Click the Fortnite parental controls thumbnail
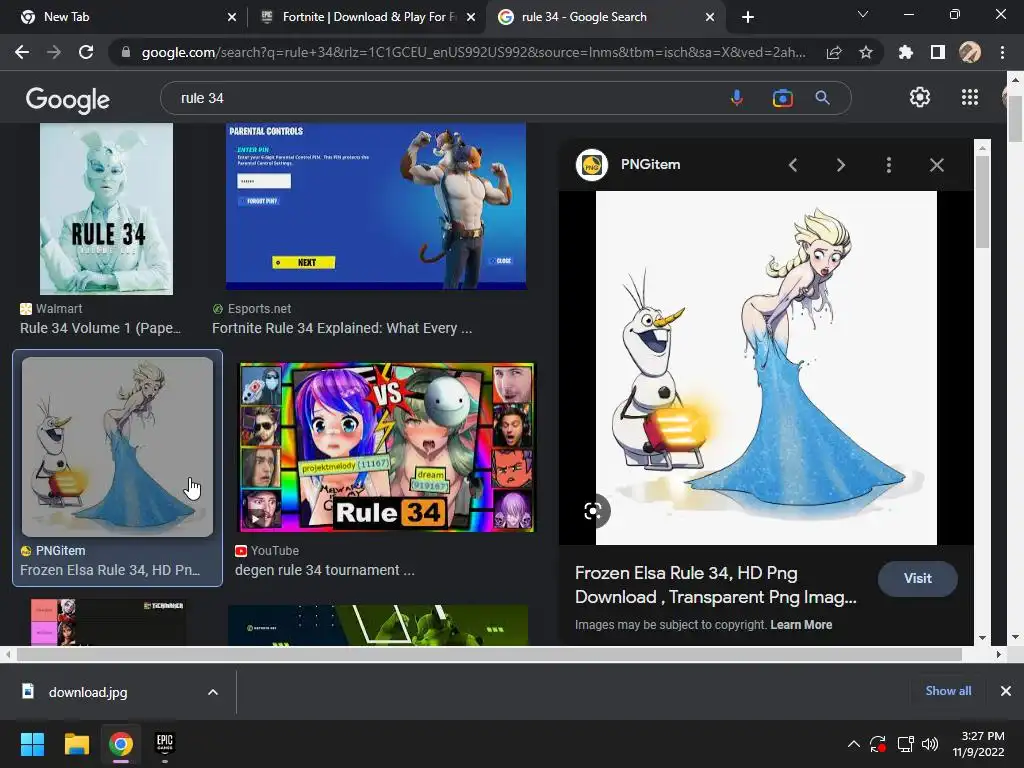This screenshot has width=1024, height=768. (x=376, y=206)
